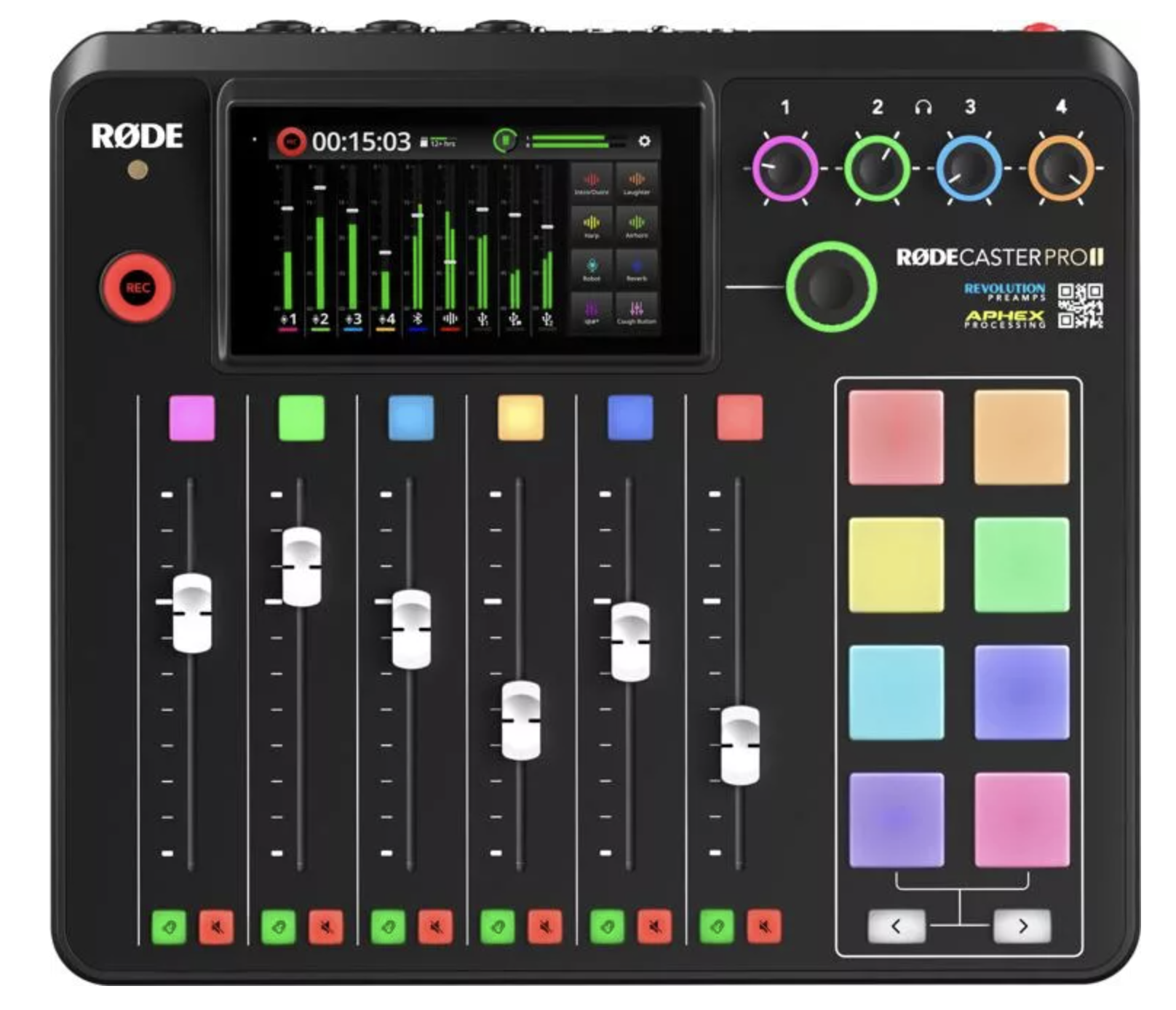Hit the top-left red SMART pad
This screenshot has height=1010, width=1176.
(x=896, y=437)
